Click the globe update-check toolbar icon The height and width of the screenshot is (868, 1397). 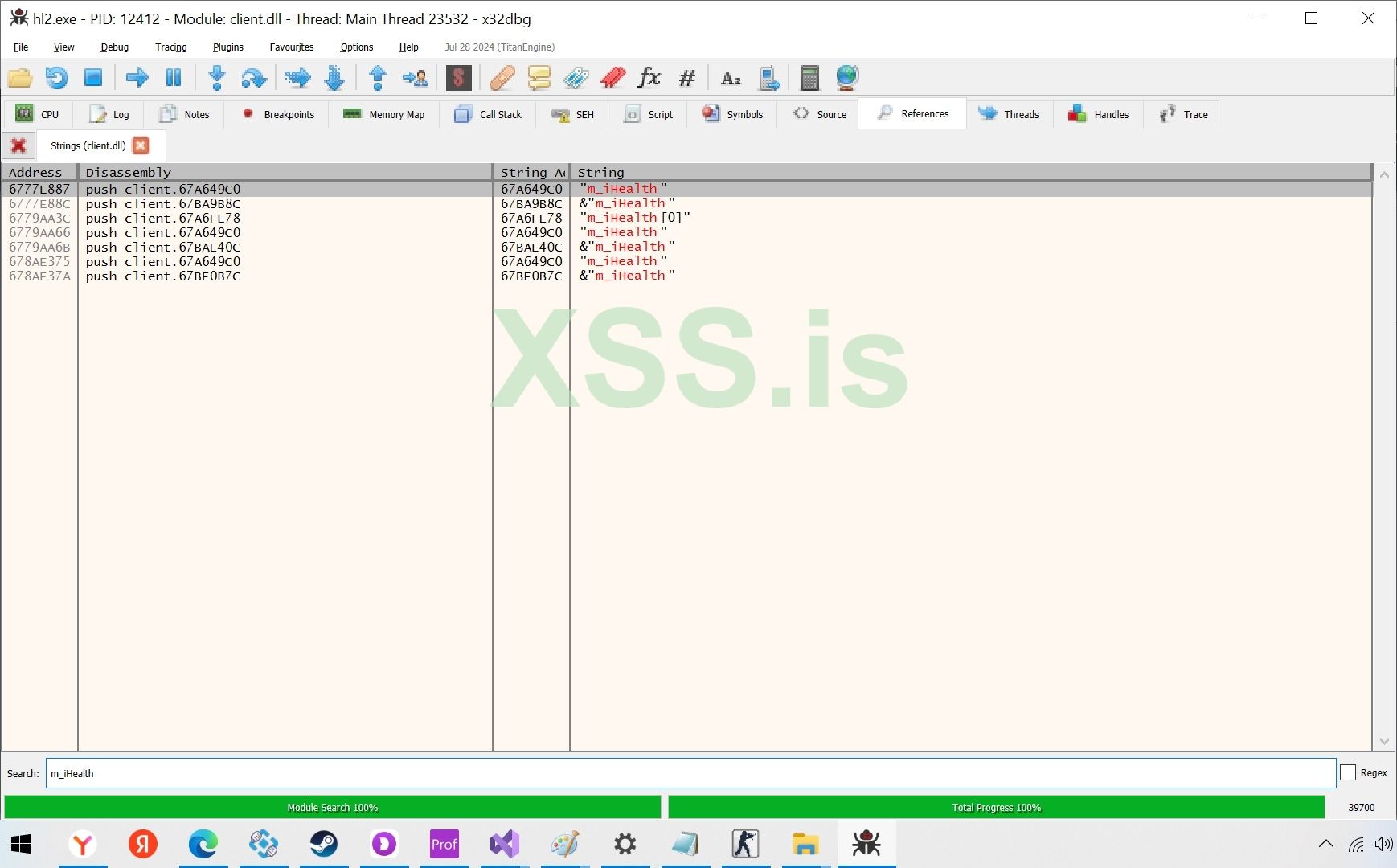847,78
